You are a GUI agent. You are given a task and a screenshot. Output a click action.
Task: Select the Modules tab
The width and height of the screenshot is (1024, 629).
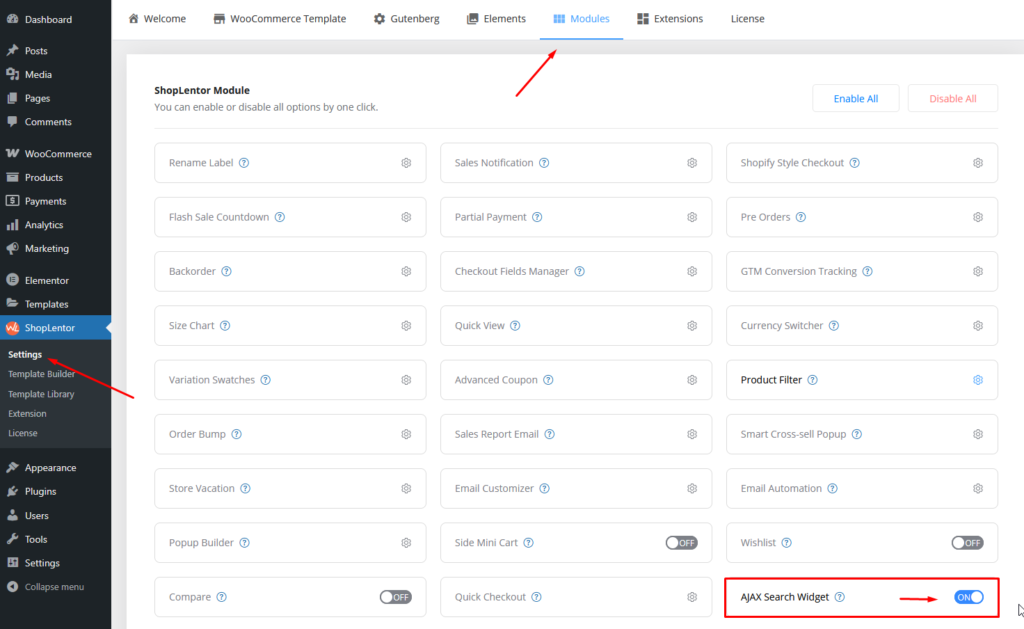tap(581, 18)
